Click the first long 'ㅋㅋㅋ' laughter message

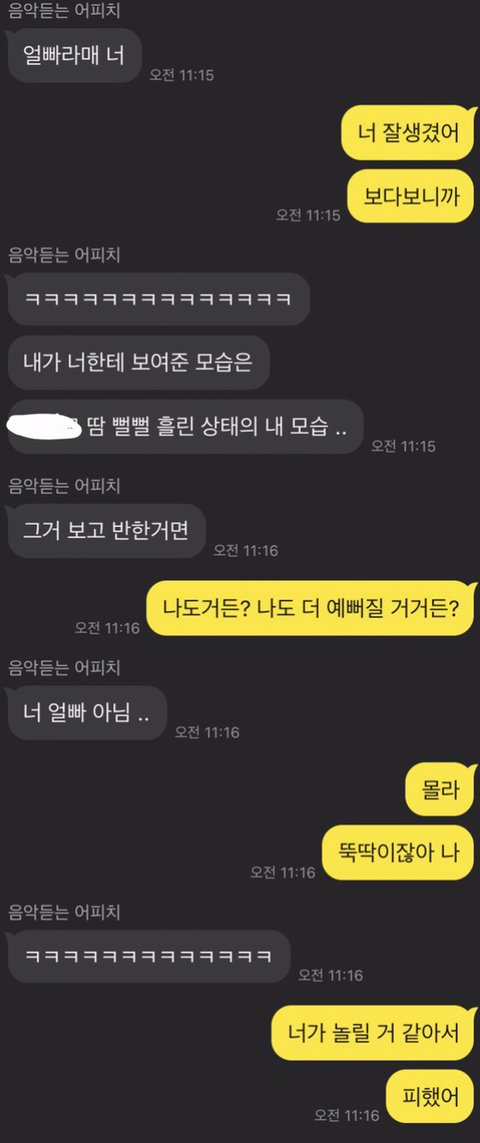(x=158, y=299)
